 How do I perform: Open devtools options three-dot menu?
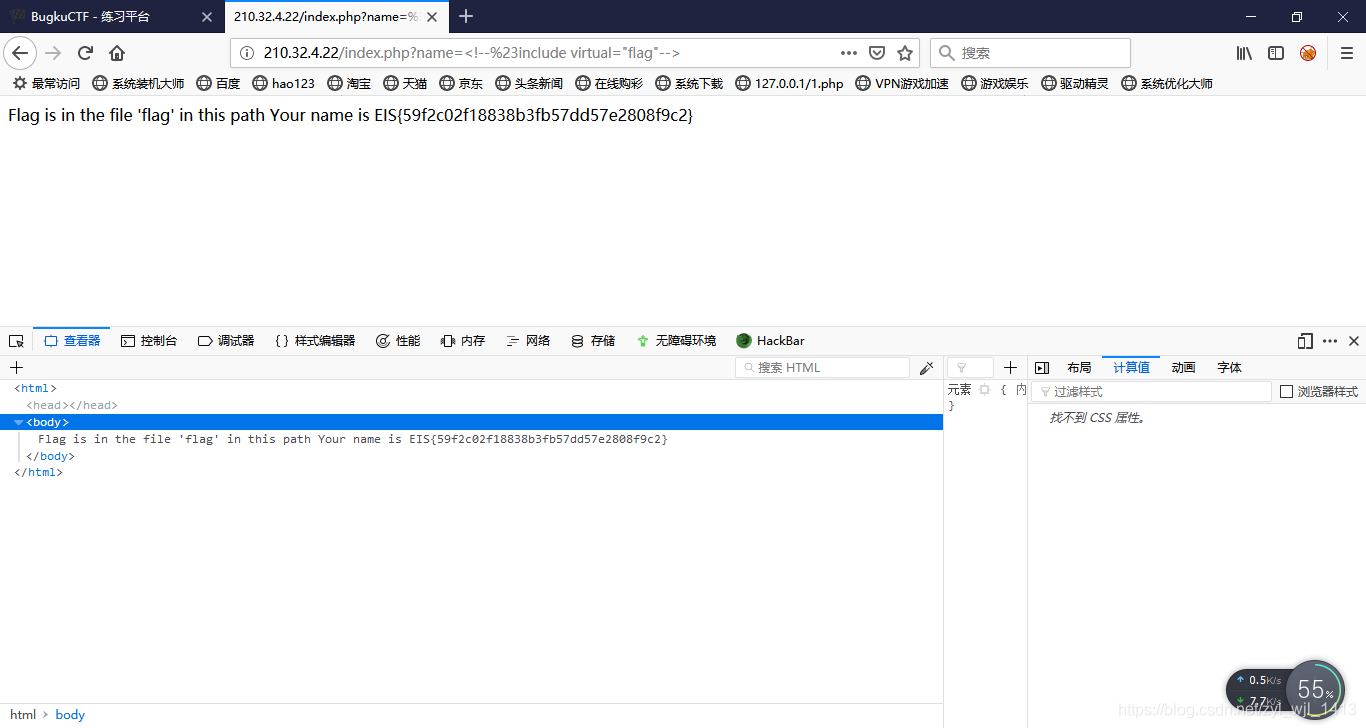point(1330,341)
